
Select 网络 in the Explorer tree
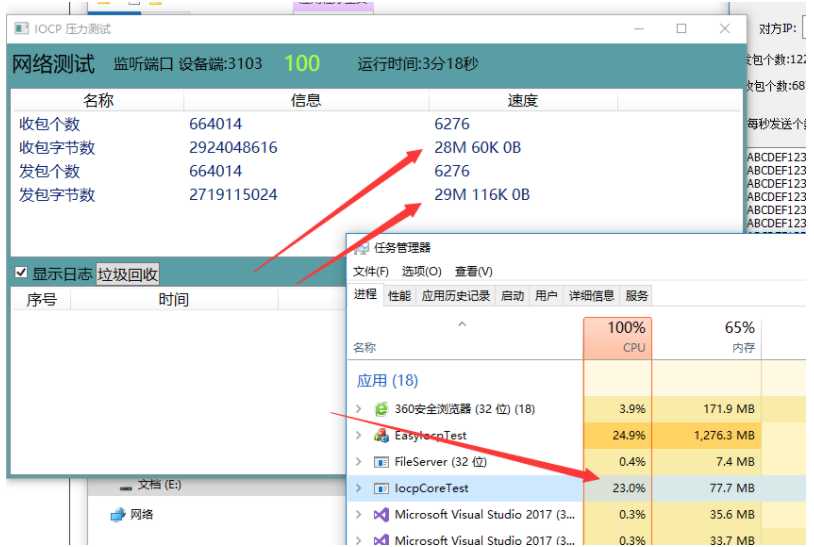click(141, 514)
